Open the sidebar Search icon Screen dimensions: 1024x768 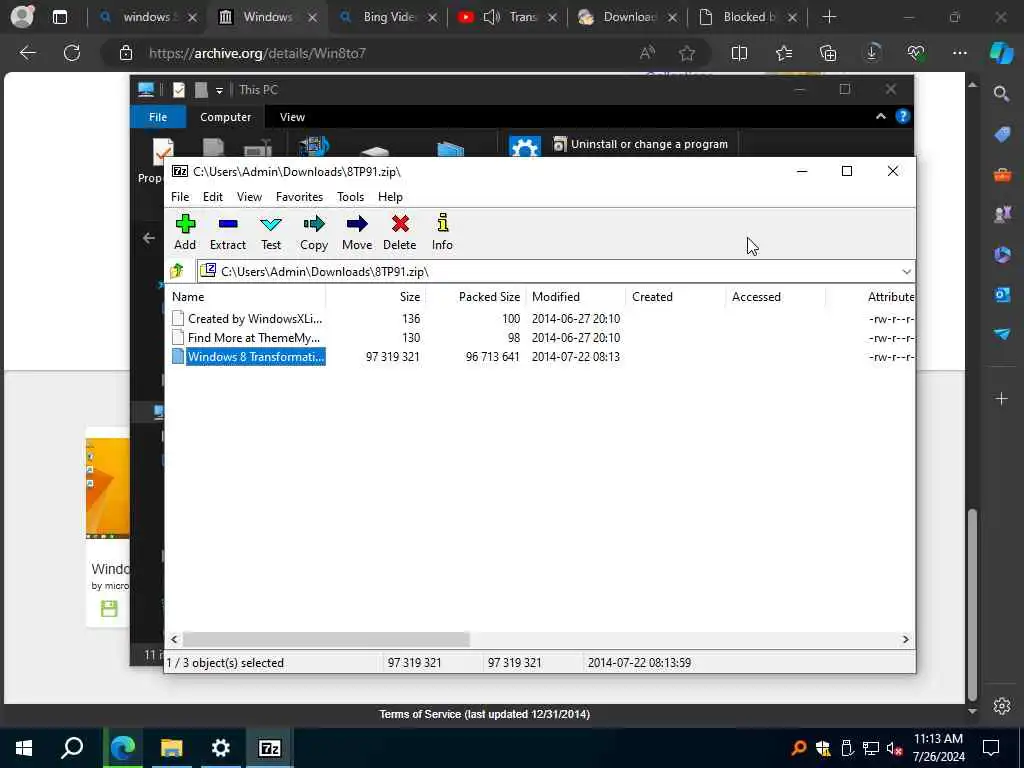tap(1001, 94)
